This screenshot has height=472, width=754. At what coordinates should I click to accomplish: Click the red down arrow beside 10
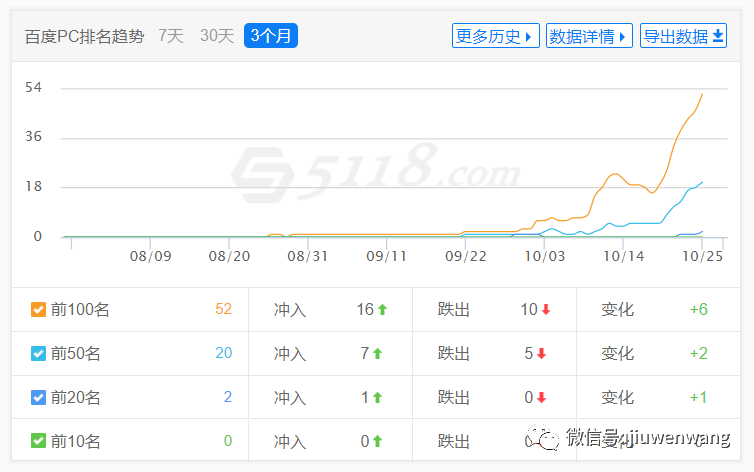coord(546,310)
